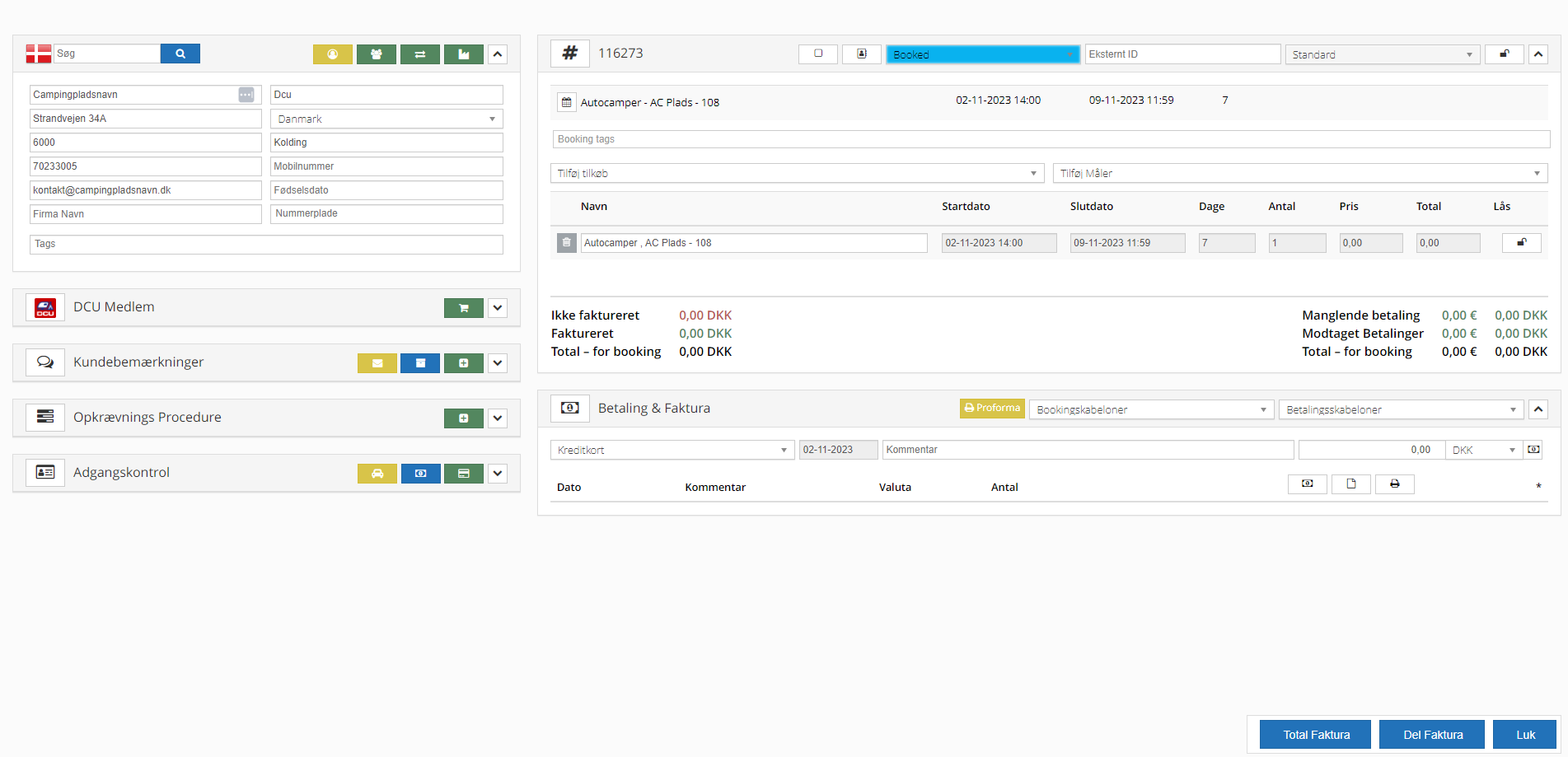Click the Nummerplade input field
Viewport: 1568px width, 757px height.
[386, 214]
